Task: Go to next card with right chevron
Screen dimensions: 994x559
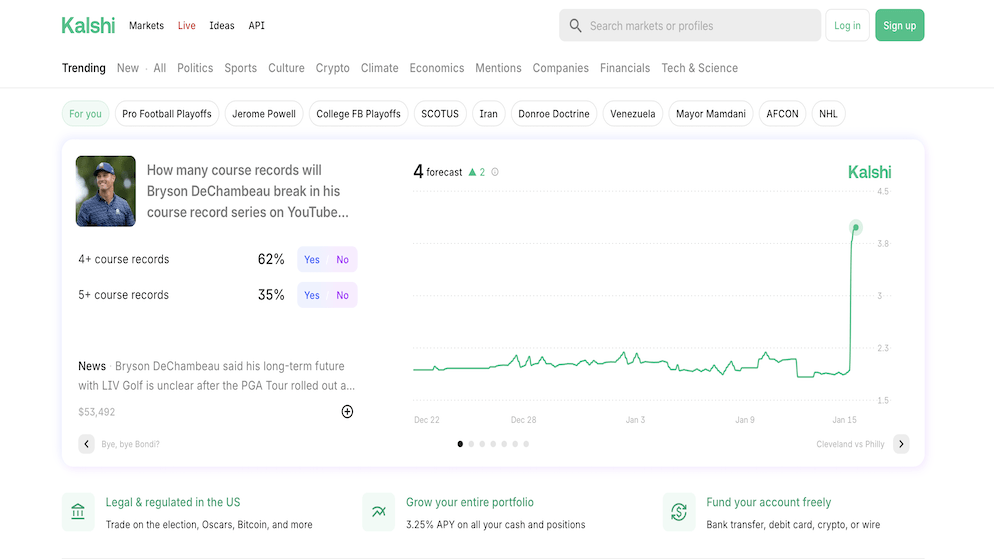Action: 901,444
